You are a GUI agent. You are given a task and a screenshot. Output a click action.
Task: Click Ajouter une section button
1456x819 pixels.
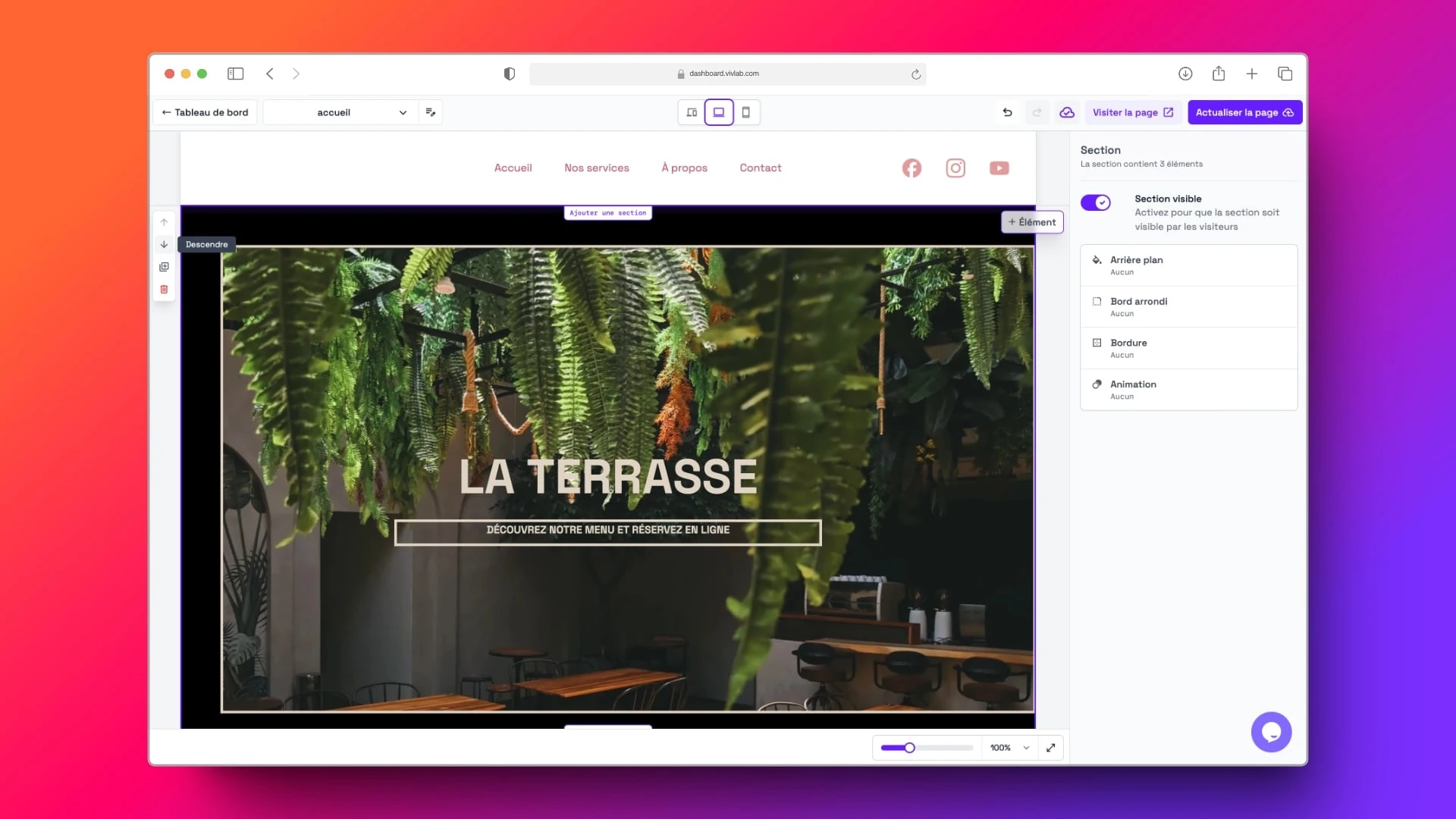pyautogui.click(x=608, y=213)
